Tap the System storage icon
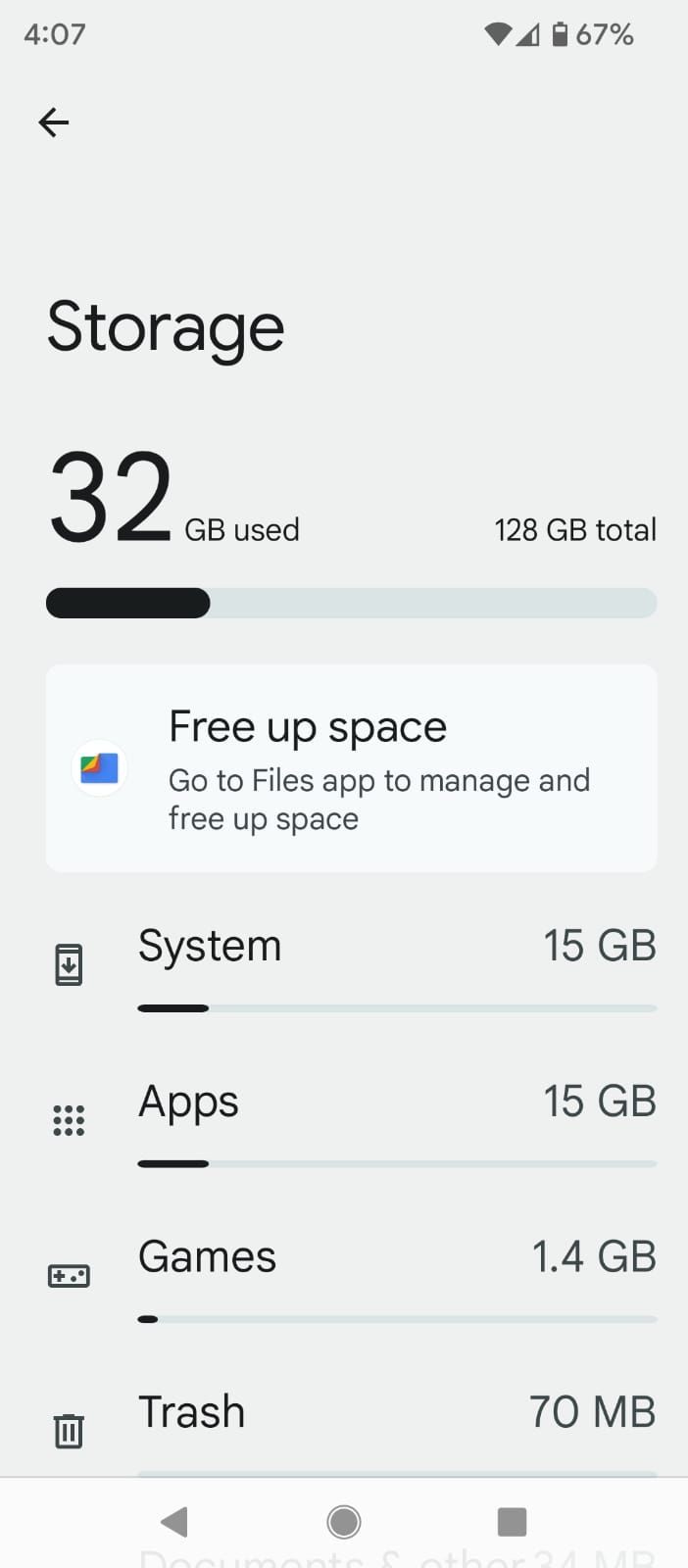 pos(69,963)
